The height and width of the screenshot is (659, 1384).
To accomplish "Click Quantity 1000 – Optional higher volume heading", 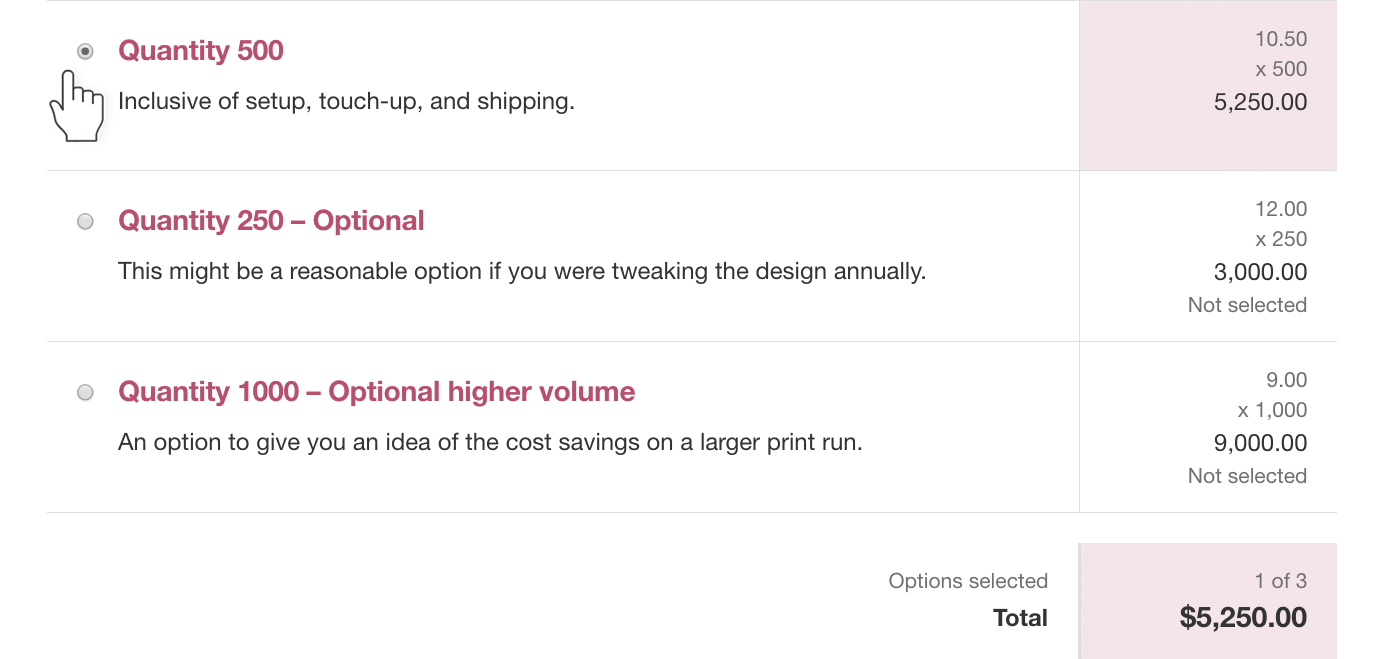I will (376, 392).
